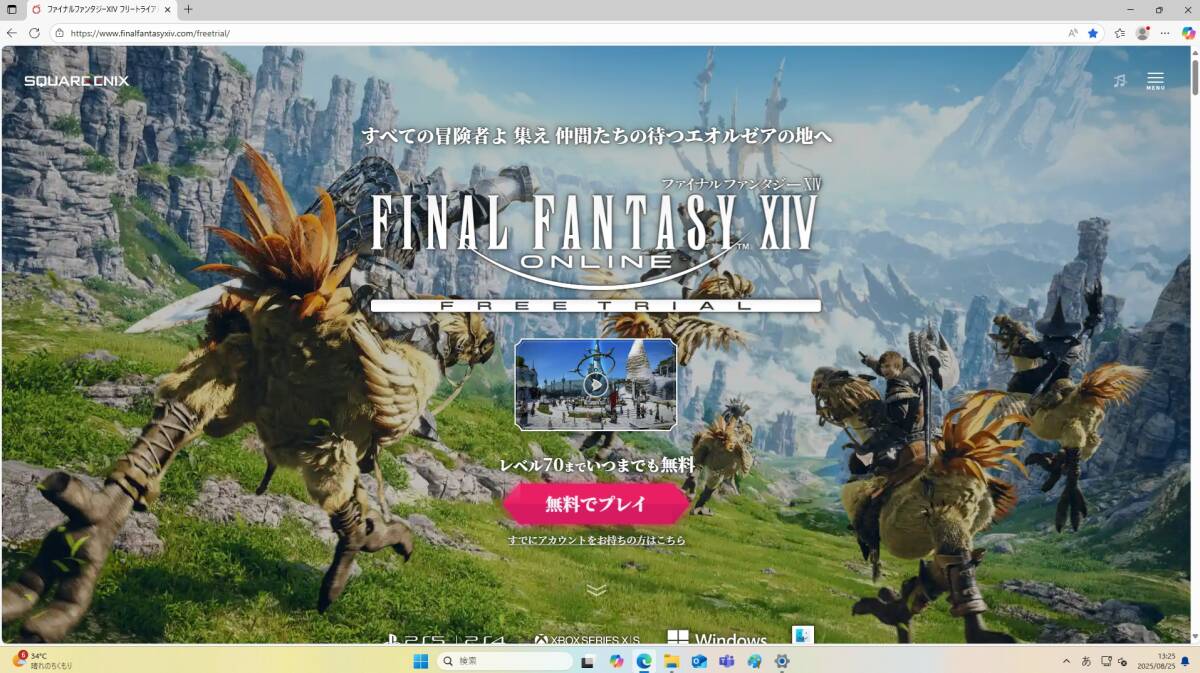Click the double chevron scroll-down arrow
The width and height of the screenshot is (1200, 673).
[597, 590]
